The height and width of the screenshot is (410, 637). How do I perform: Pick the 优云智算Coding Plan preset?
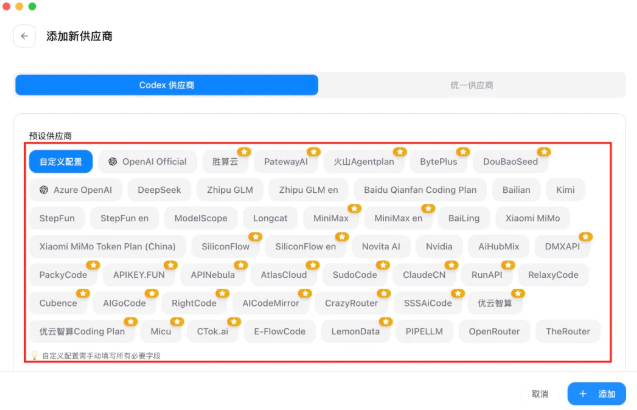82,332
